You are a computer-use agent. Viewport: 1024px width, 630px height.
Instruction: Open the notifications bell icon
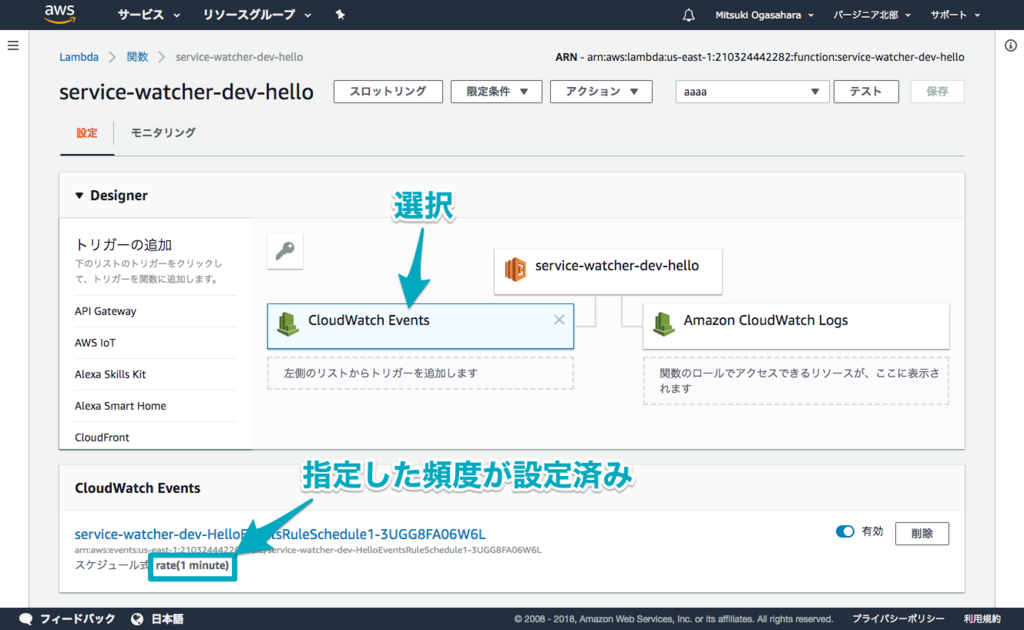tap(688, 15)
